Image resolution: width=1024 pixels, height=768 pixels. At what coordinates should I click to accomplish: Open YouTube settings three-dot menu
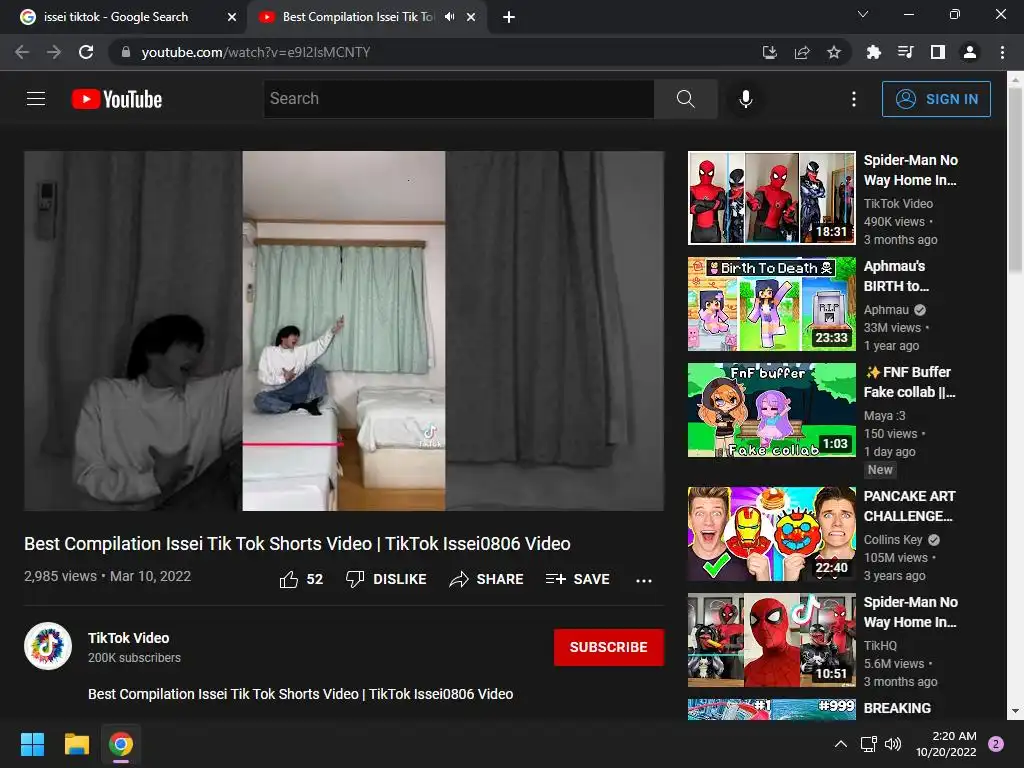[854, 99]
